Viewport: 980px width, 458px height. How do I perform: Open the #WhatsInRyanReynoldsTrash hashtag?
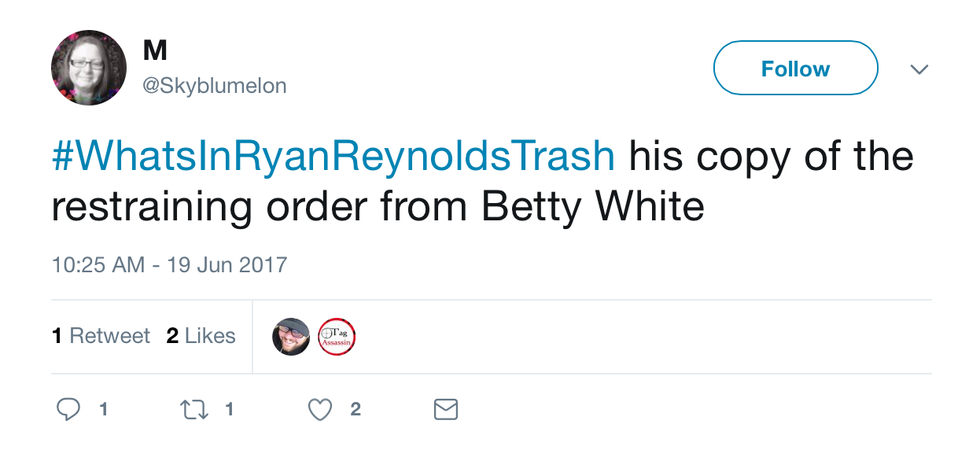point(333,158)
